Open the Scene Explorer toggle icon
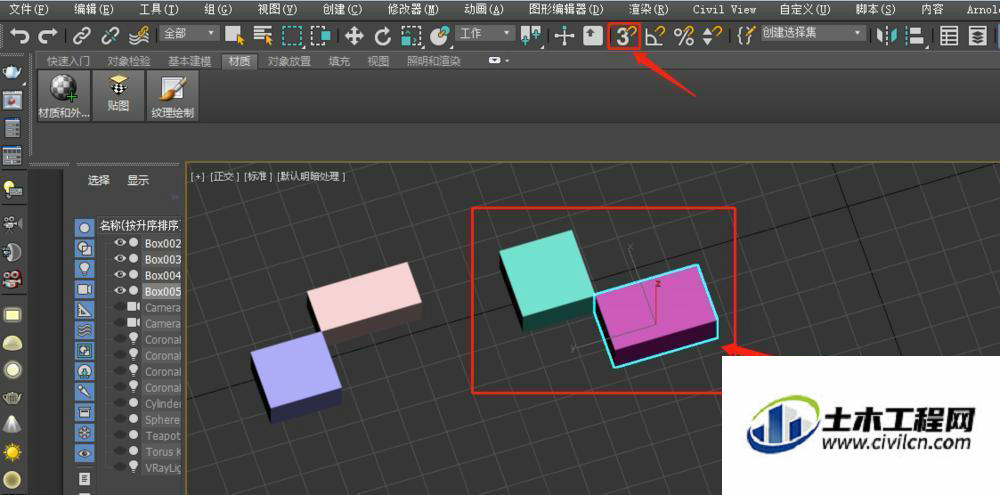The width and height of the screenshot is (1000, 495). coord(950,36)
